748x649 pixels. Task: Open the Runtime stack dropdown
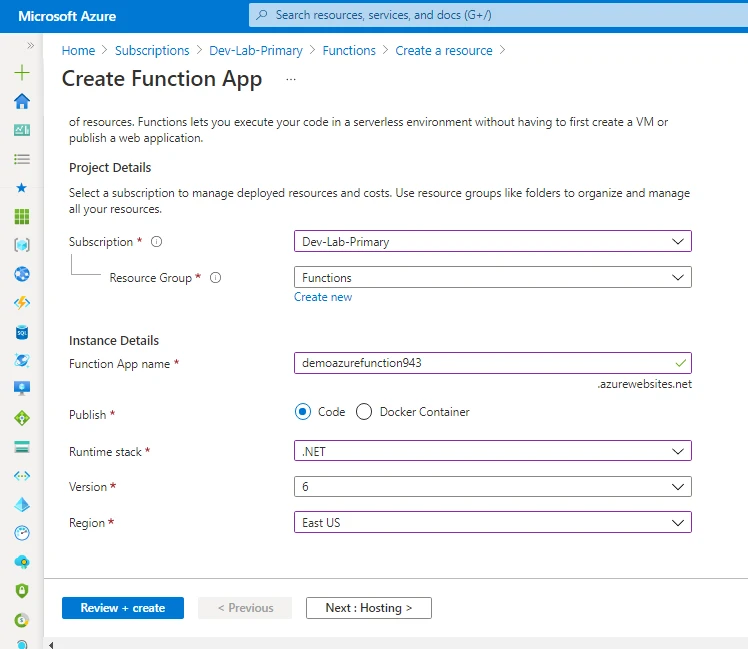493,451
